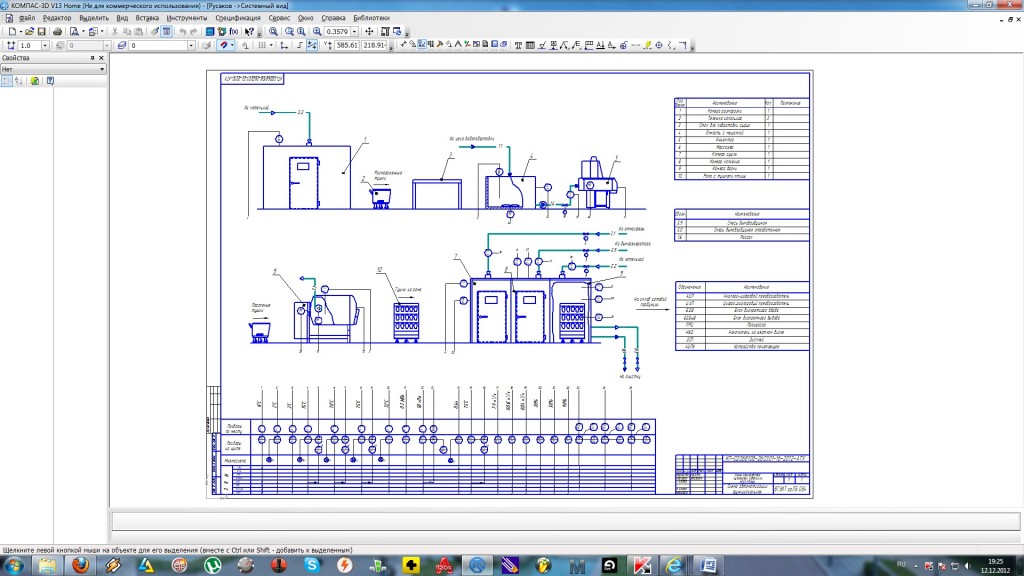Open the grid settings dropdown arrow
This screenshot has width=1024, height=576.
pos(271,45)
